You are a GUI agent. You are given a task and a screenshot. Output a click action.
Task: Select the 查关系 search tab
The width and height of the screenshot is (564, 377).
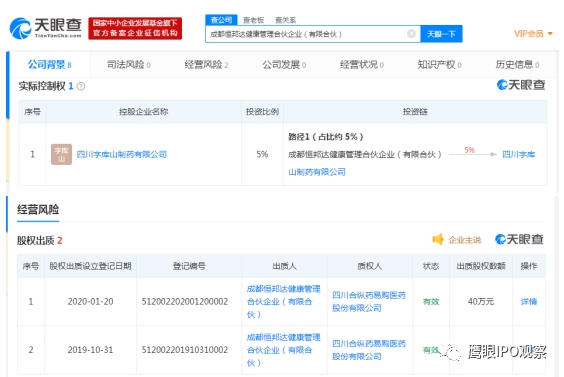(x=285, y=20)
